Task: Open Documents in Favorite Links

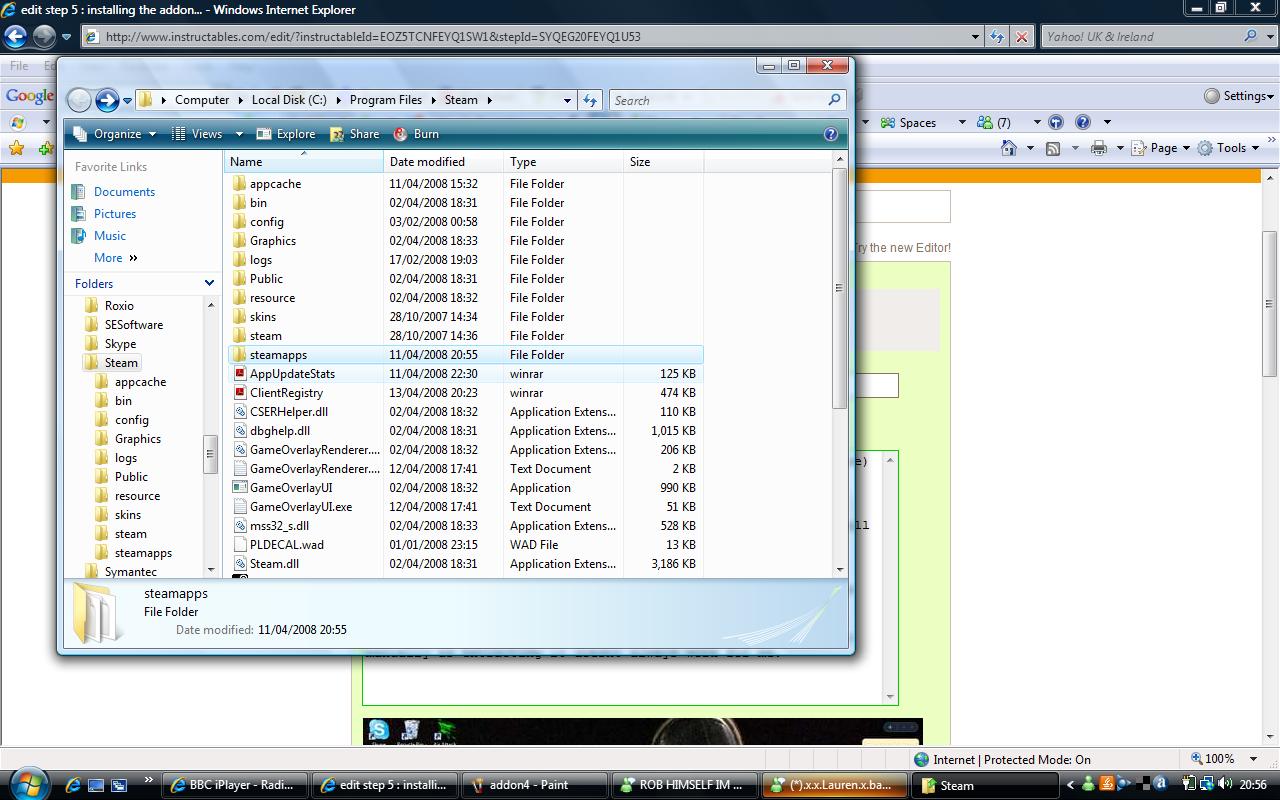Action: (124, 192)
